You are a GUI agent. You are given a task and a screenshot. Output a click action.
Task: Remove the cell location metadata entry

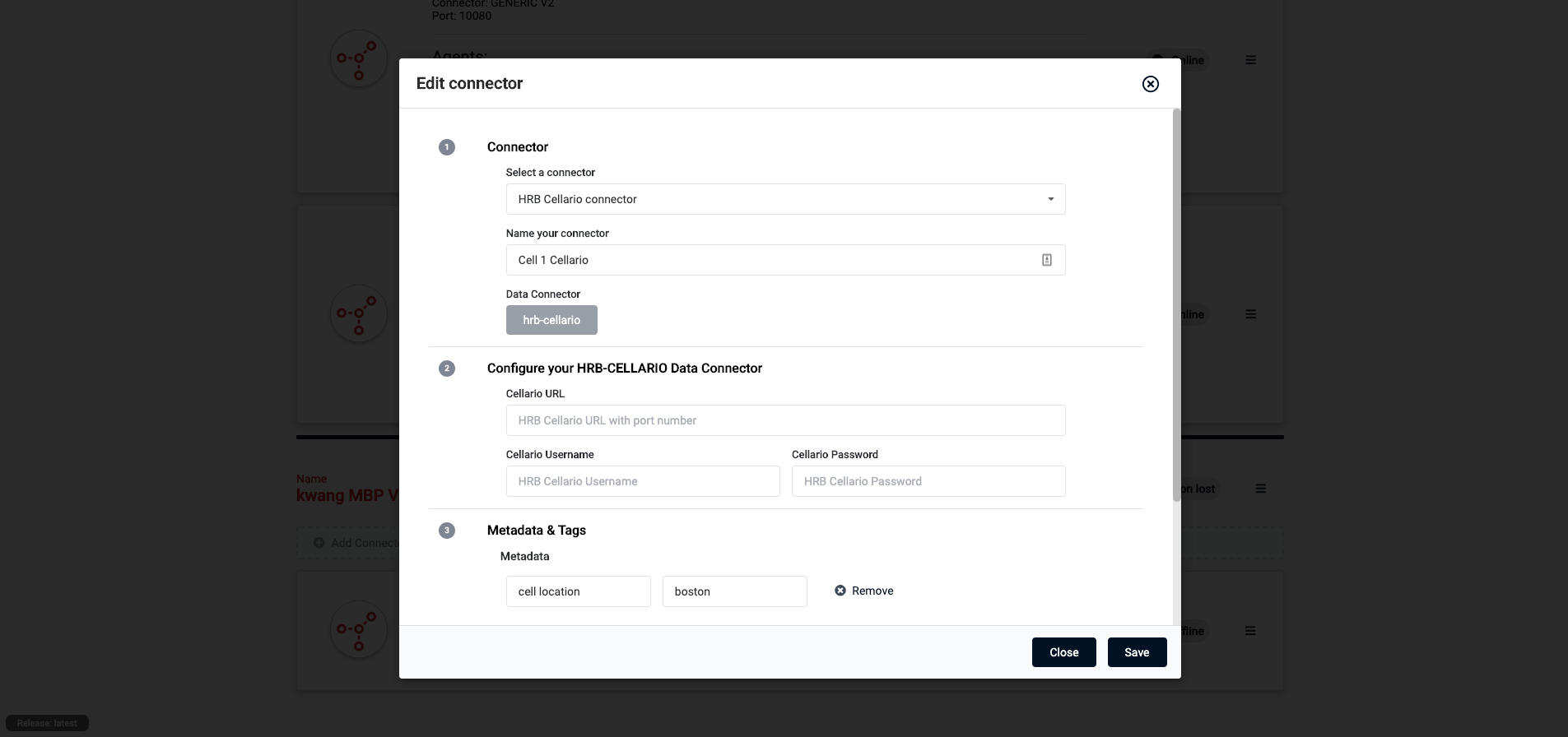click(x=863, y=591)
